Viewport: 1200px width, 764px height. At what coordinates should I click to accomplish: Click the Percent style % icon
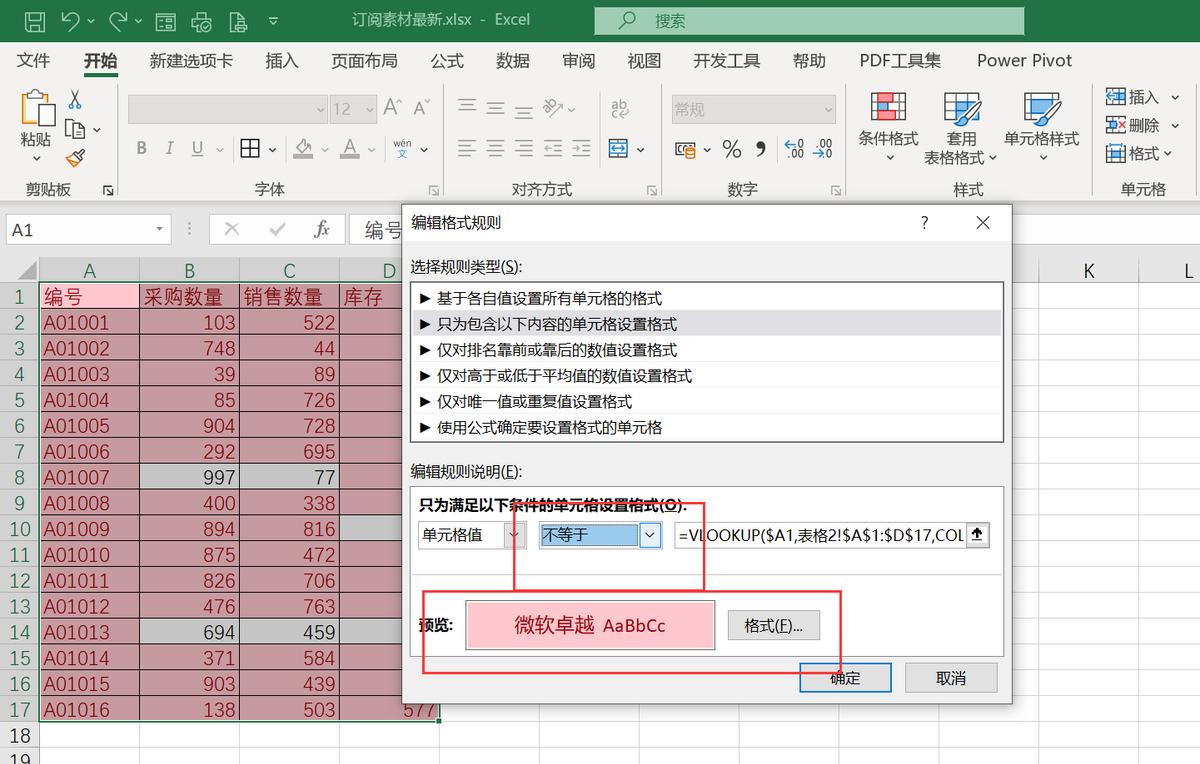tap(731, 148)
